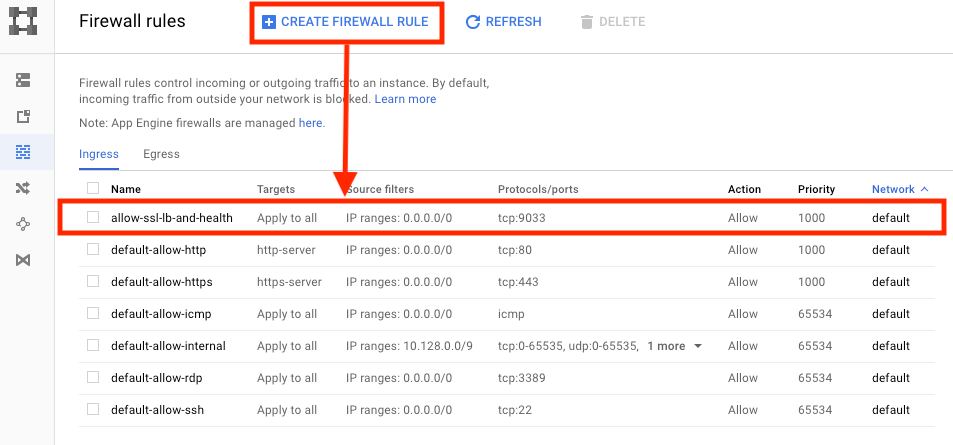
Task: Open the Learn more link
Action: click(x=405, y=99)
